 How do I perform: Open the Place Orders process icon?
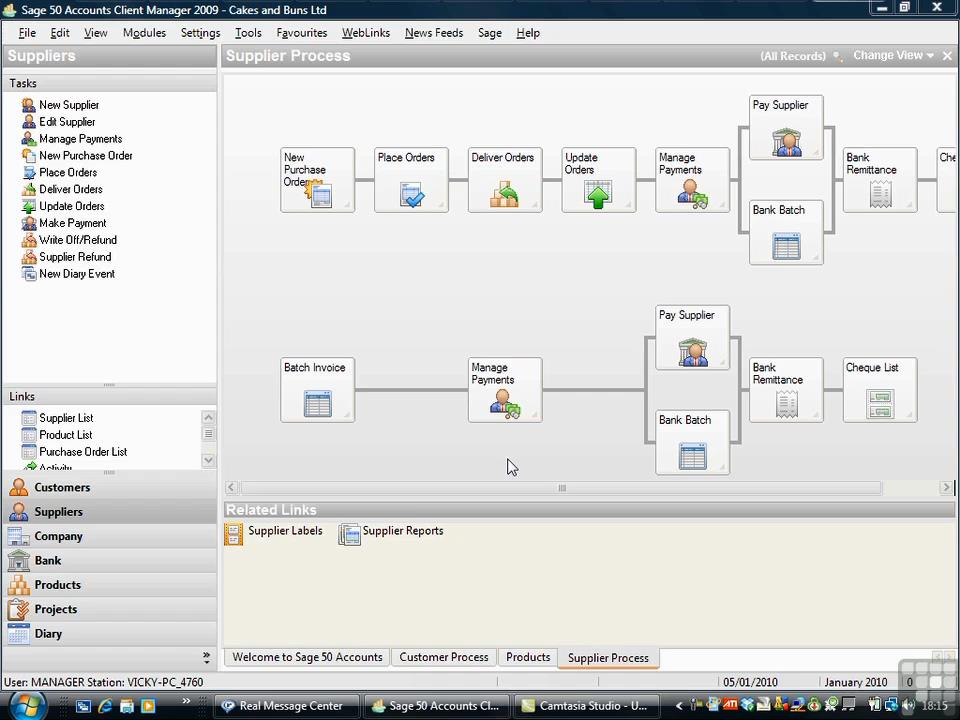pos(411,194)
